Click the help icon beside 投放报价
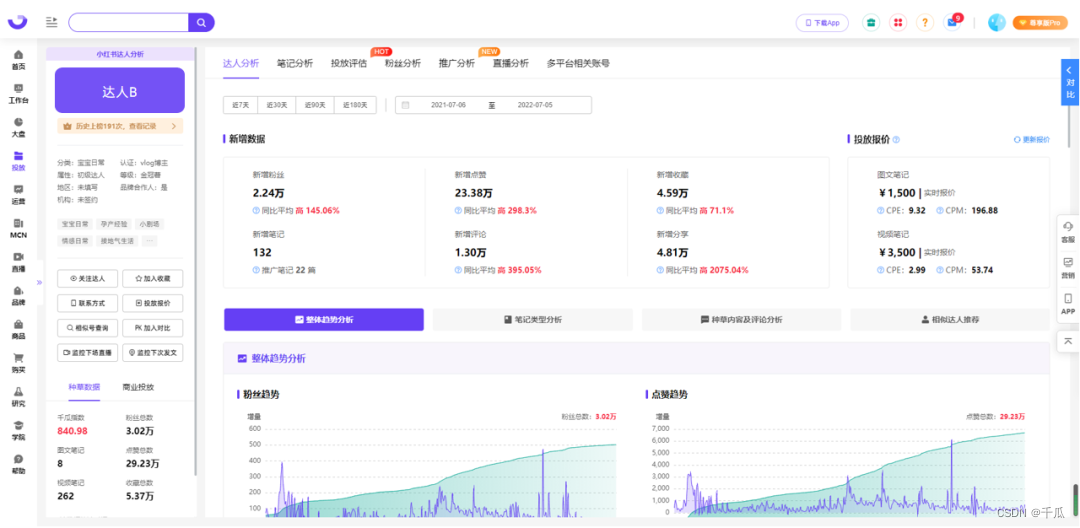This screenshot has height=528, width=1080. coord(896,140)
